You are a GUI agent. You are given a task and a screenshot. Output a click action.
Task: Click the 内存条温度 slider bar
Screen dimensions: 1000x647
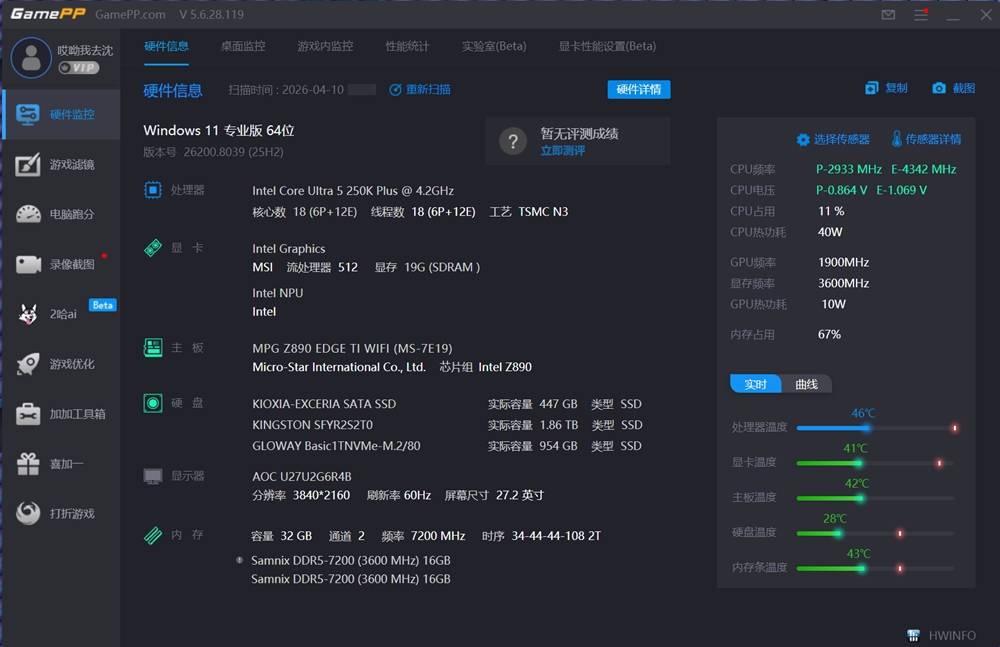coord(876,569)
